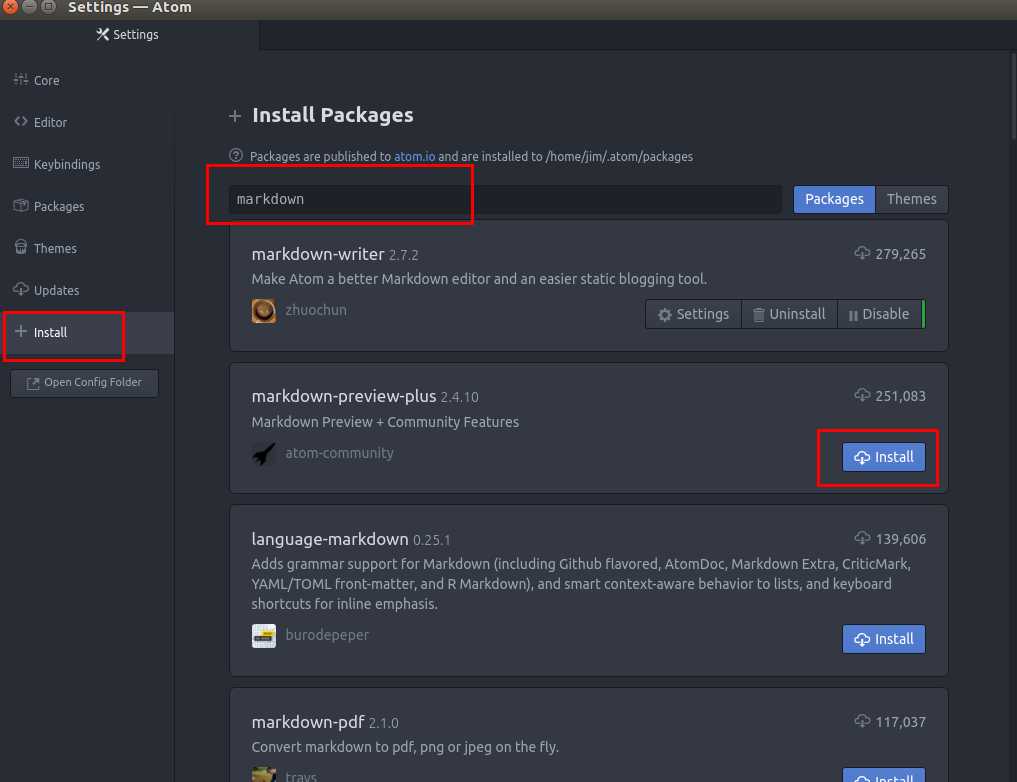Click version text 2.7.2
This screenshot has height=782, width=1017.
[403, 255]
